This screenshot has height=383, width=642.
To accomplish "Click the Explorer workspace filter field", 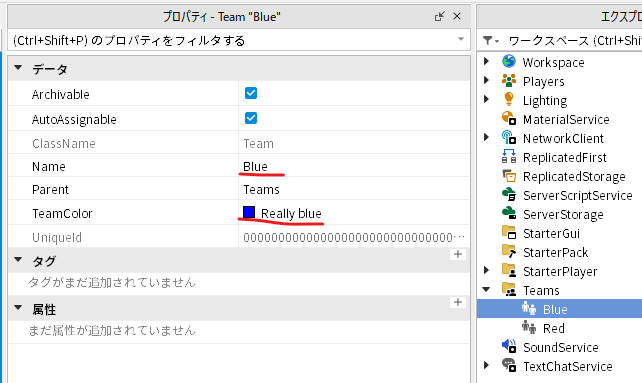I will coord(574,40).
